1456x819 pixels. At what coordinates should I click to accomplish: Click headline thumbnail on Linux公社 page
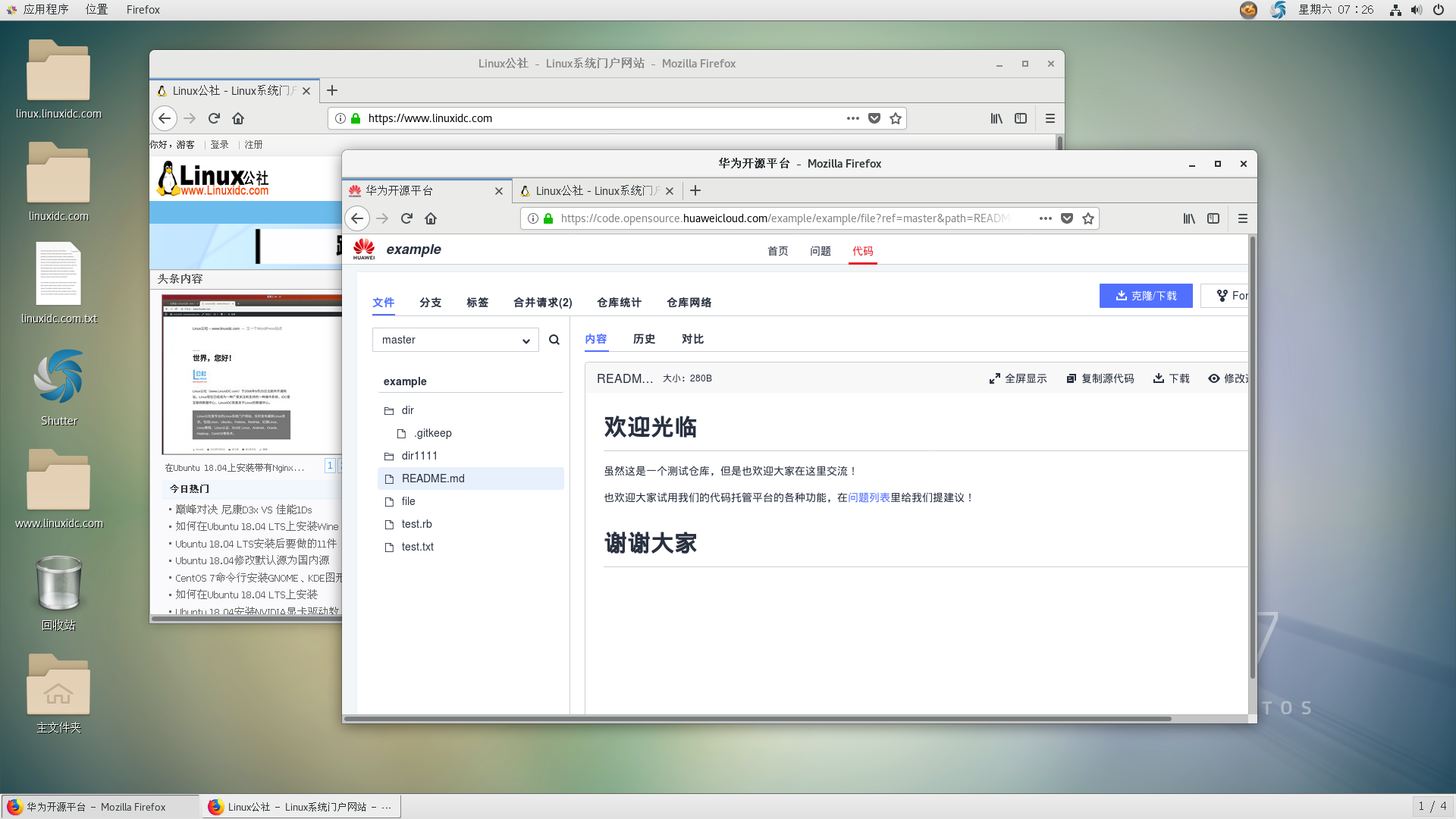click(x=252, y=375)
